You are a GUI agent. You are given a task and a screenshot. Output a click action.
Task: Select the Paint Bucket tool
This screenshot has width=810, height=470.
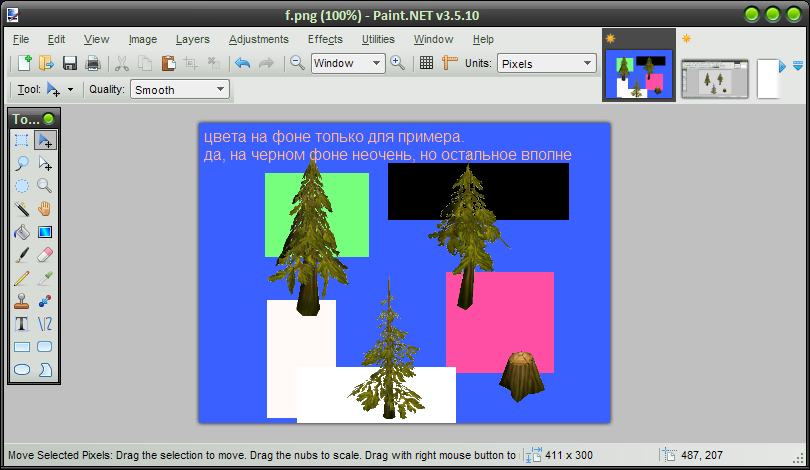tap(22, 232)
